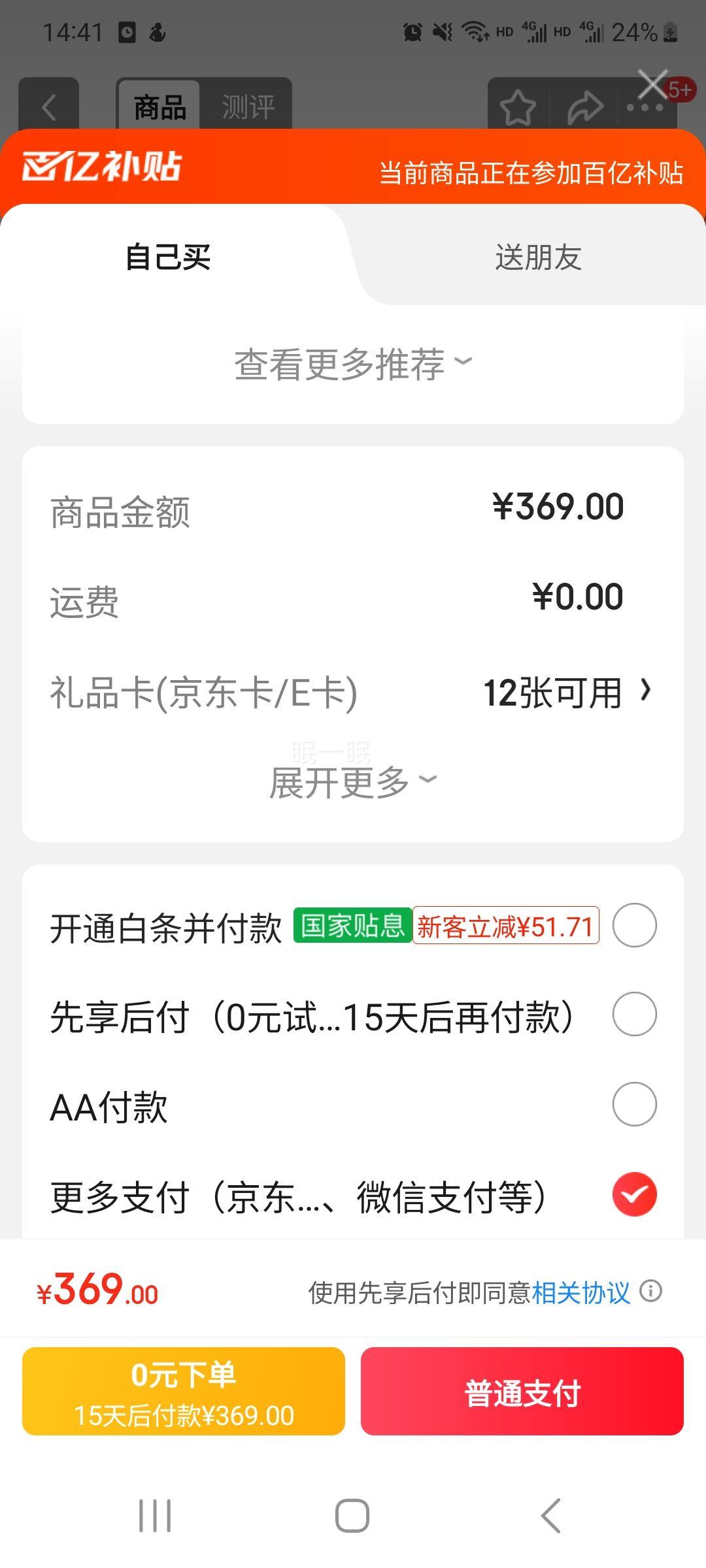Select AA付款 payment option
The width and height of the screenshot is (706, 1568).
pyautogui.click(x=634, y=1104)
